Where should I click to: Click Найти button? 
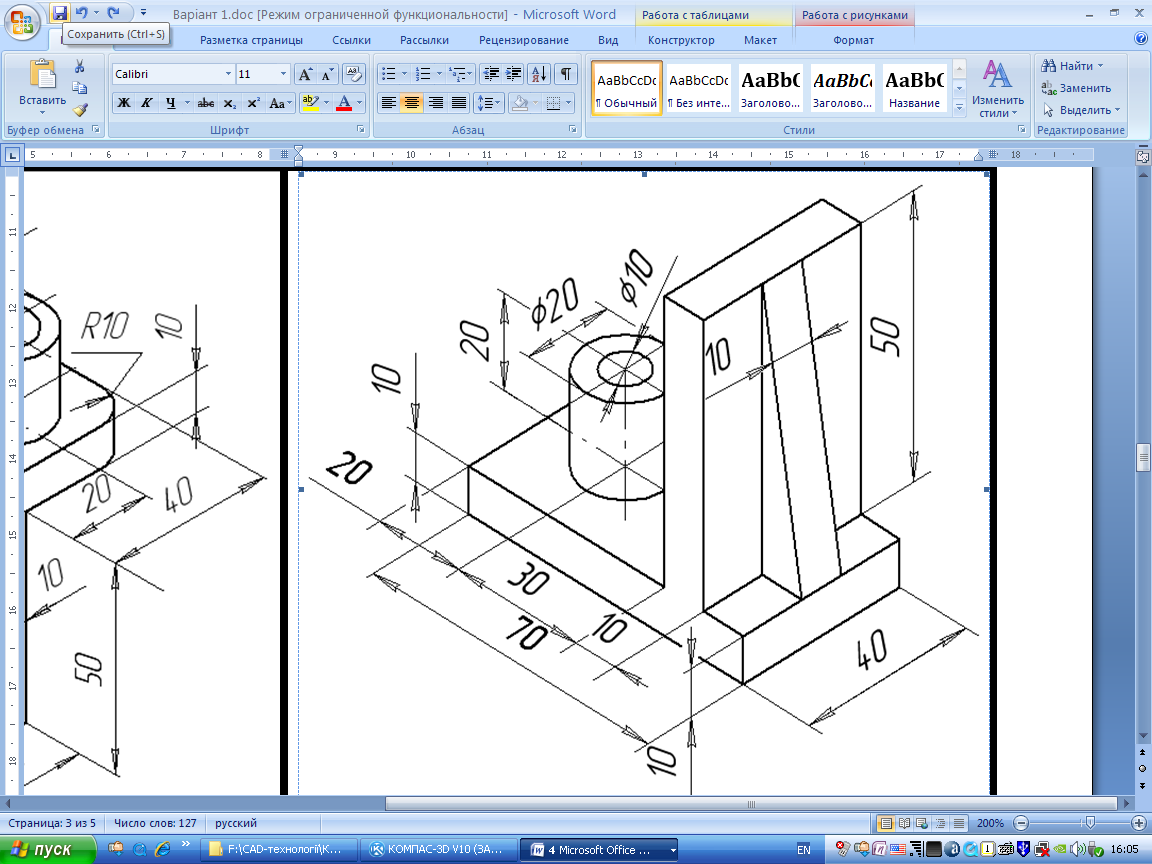1073,66
